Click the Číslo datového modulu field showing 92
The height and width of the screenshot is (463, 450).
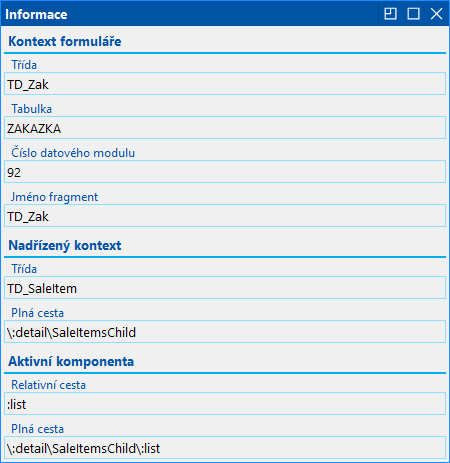point(225,172)
